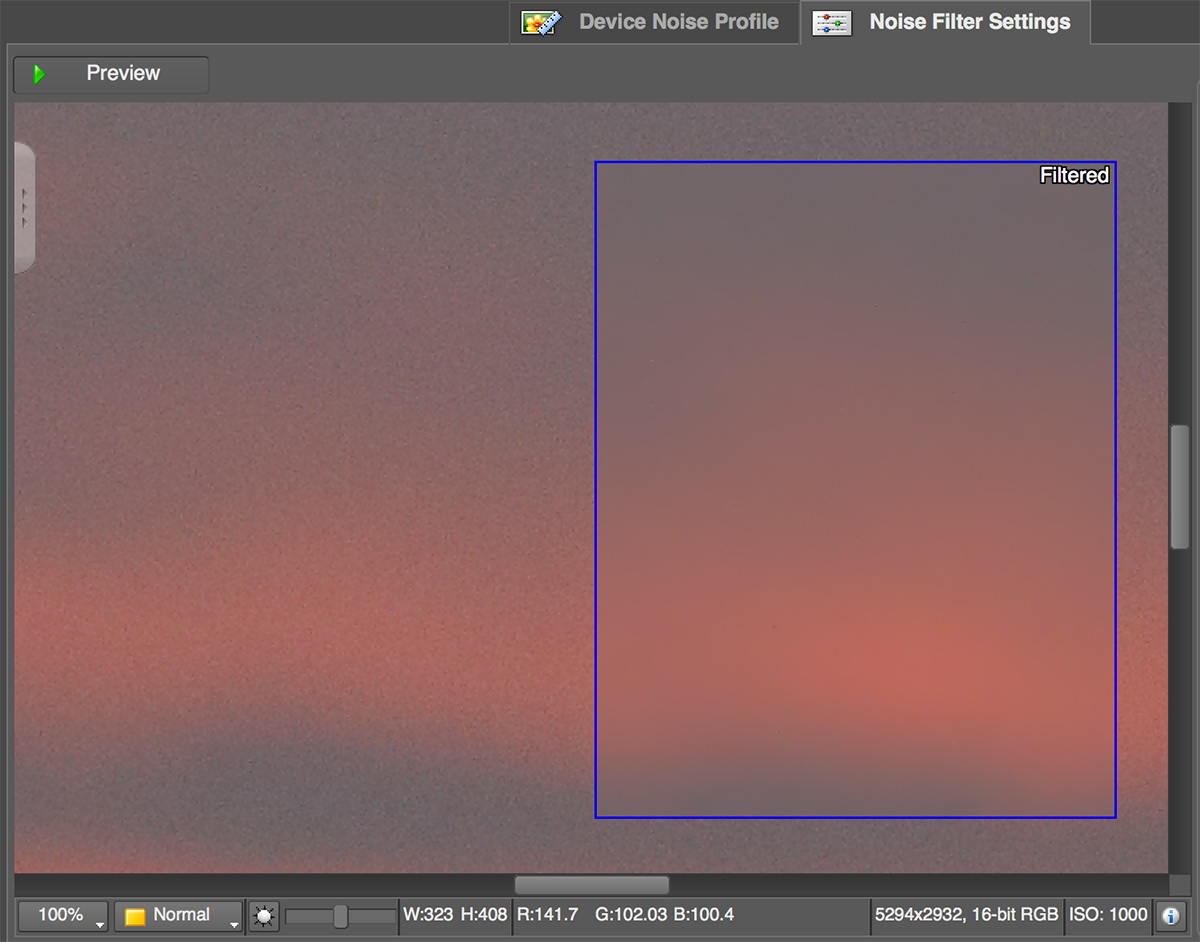Click the brightness sun icon
The image size is (1200, 942).
pos(263,916)
